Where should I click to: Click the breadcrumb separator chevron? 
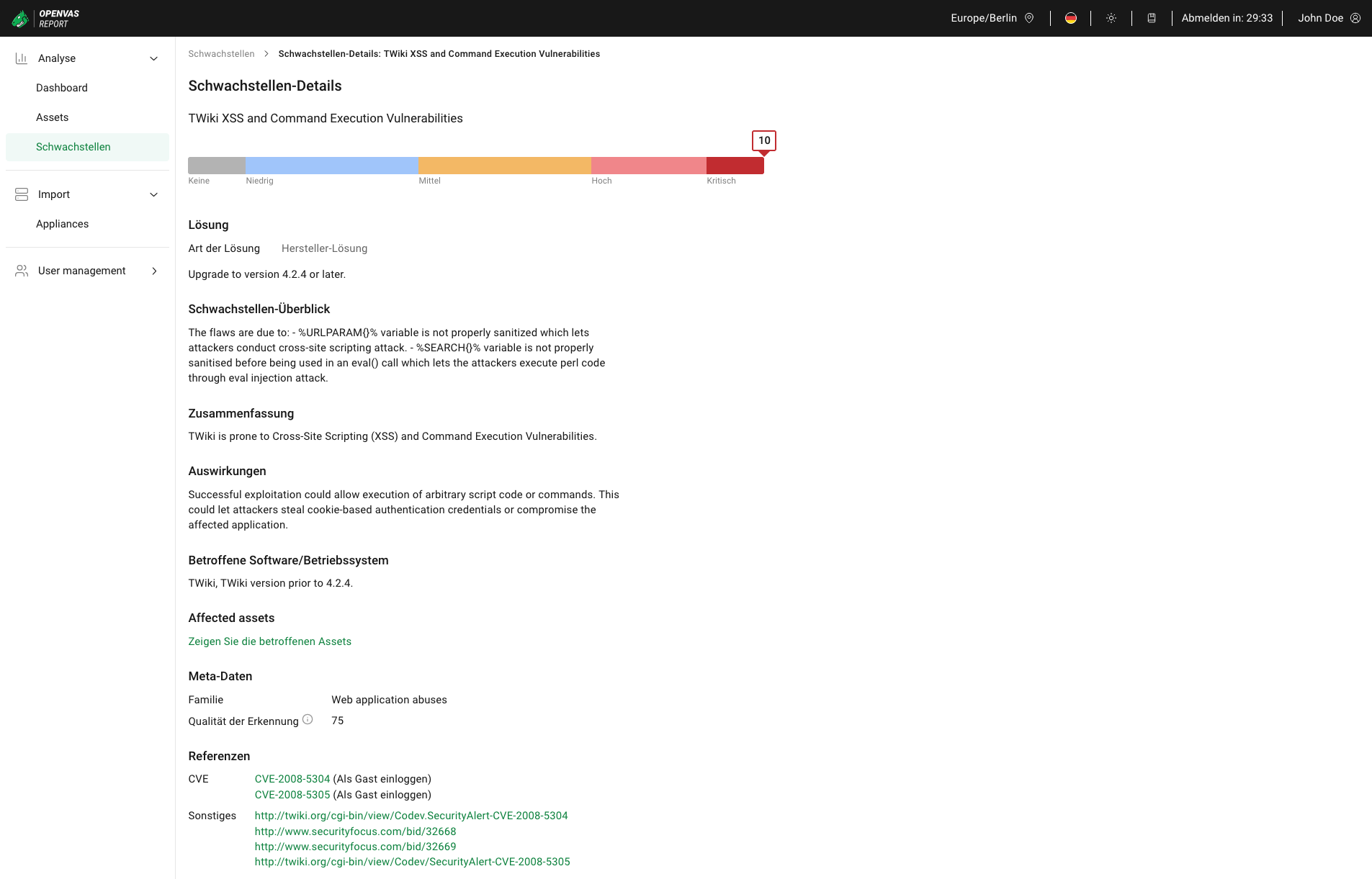[x=266, y=54]
